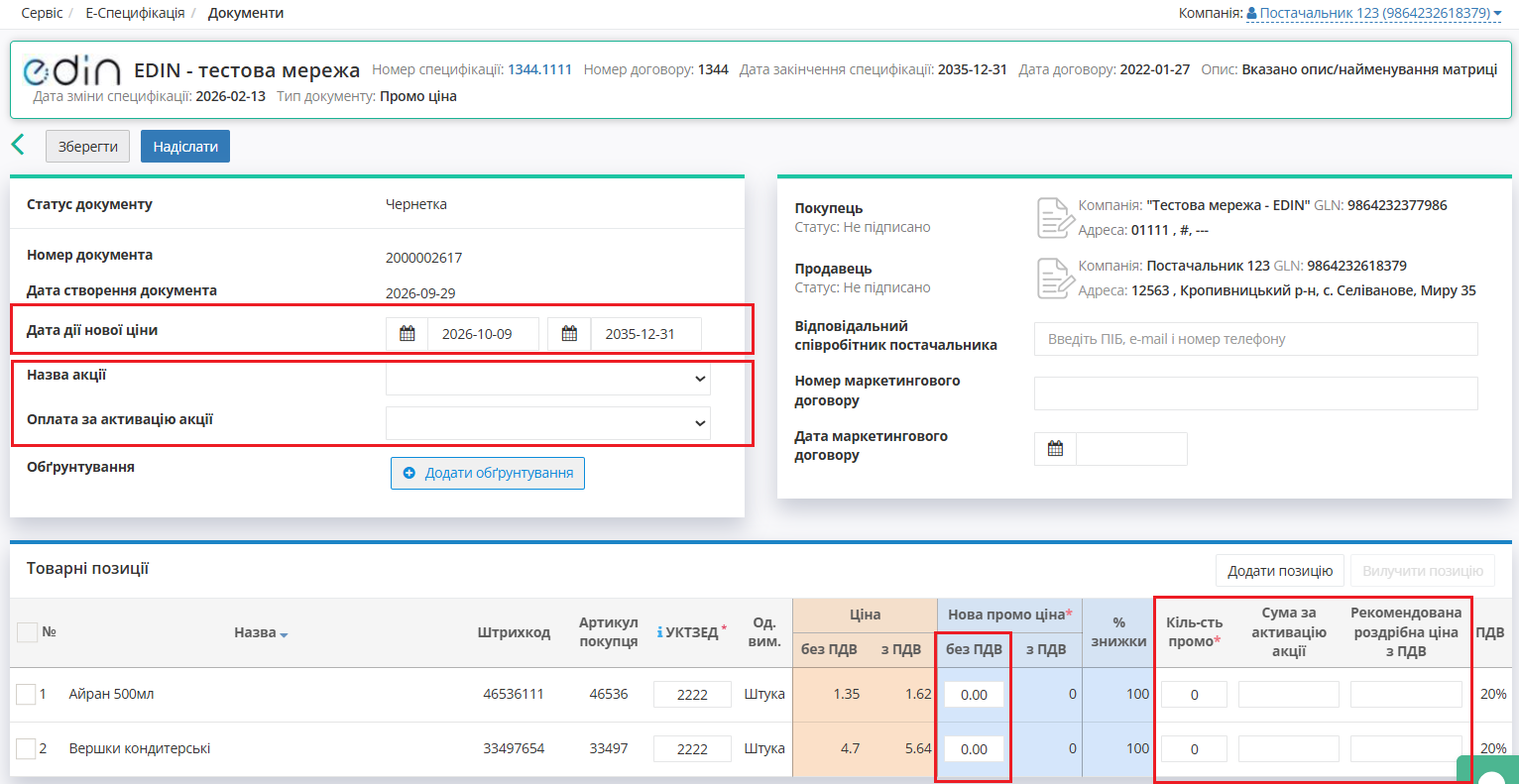Click the УКТЗЕД info icon
Image resolution: width=1519 pixels, height=784 pixels.
660,632
